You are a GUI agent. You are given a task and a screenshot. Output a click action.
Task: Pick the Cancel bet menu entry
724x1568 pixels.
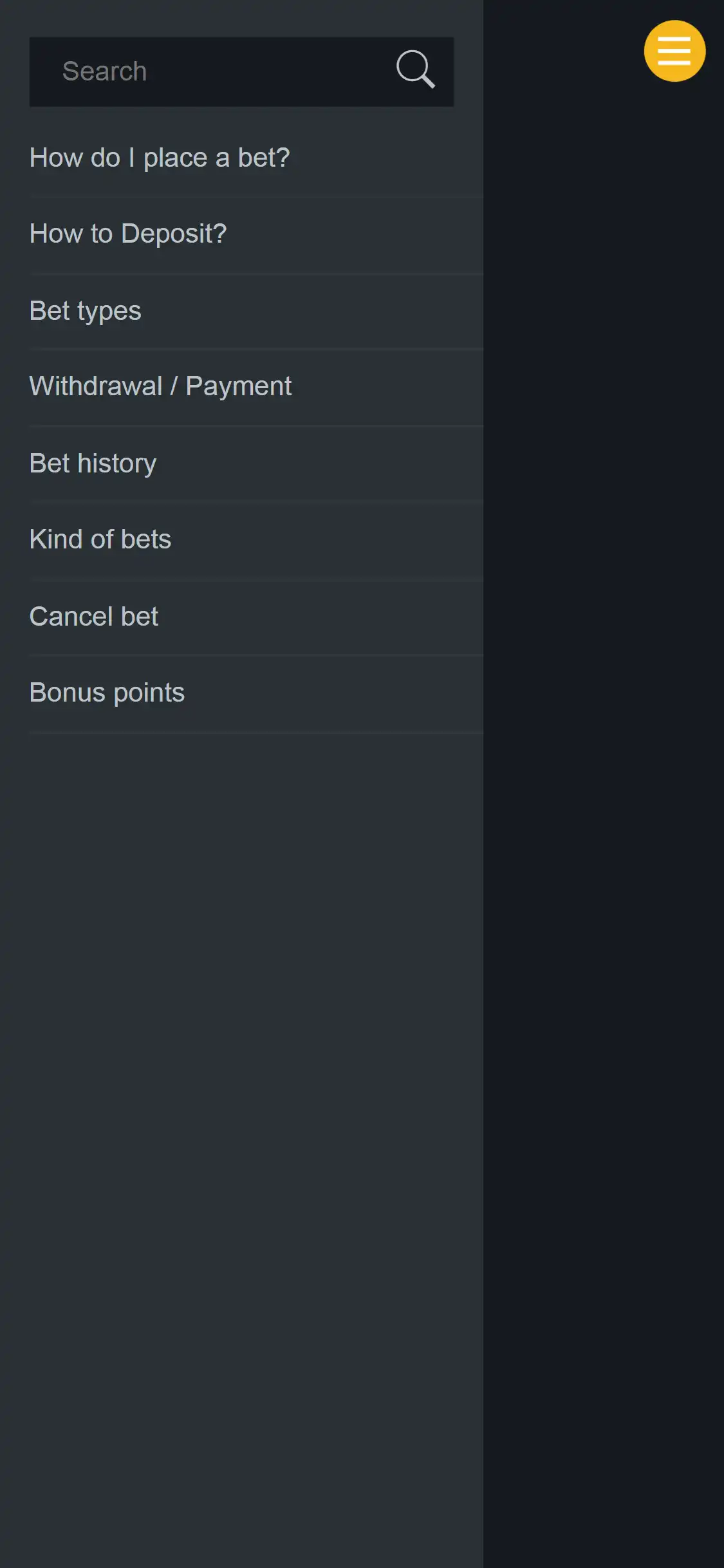point(94,617)
